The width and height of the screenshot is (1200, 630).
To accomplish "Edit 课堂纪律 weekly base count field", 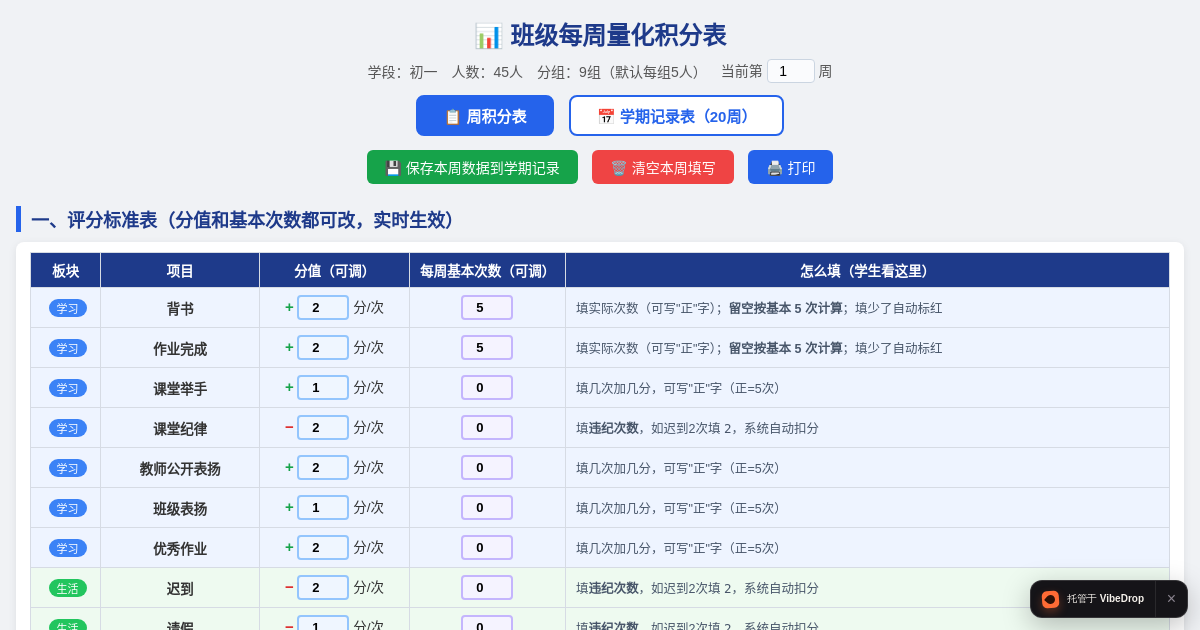I will [x=487, y=427].
